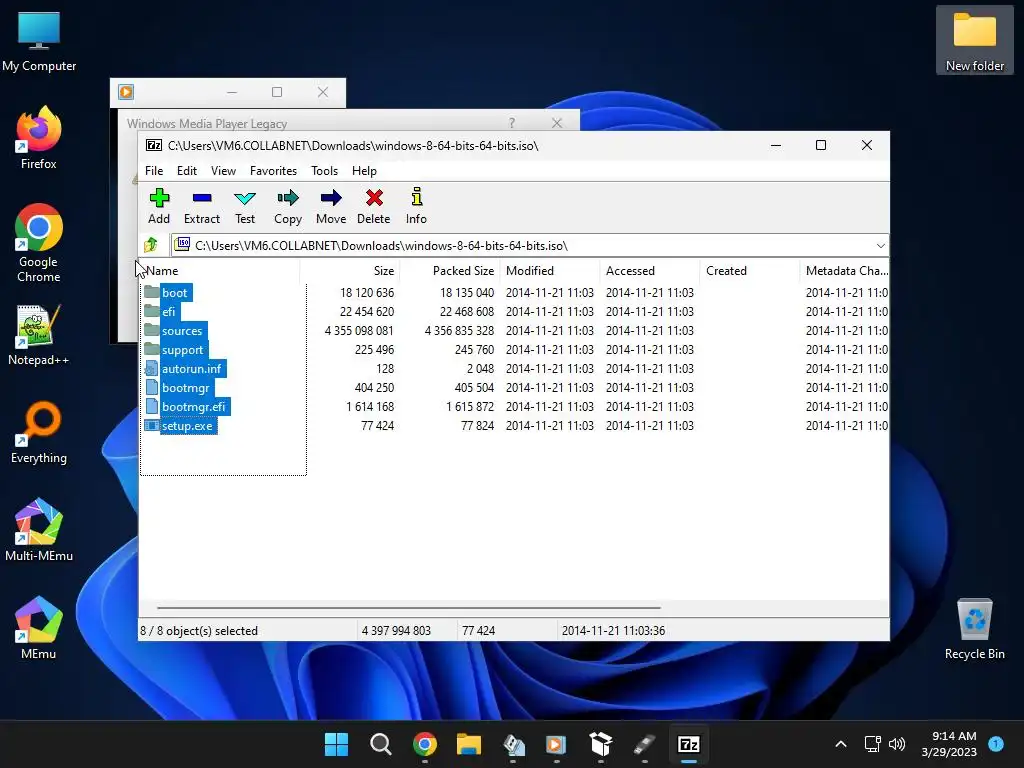
Task: Sort by Packed Size column header
Action: [449, 270]
